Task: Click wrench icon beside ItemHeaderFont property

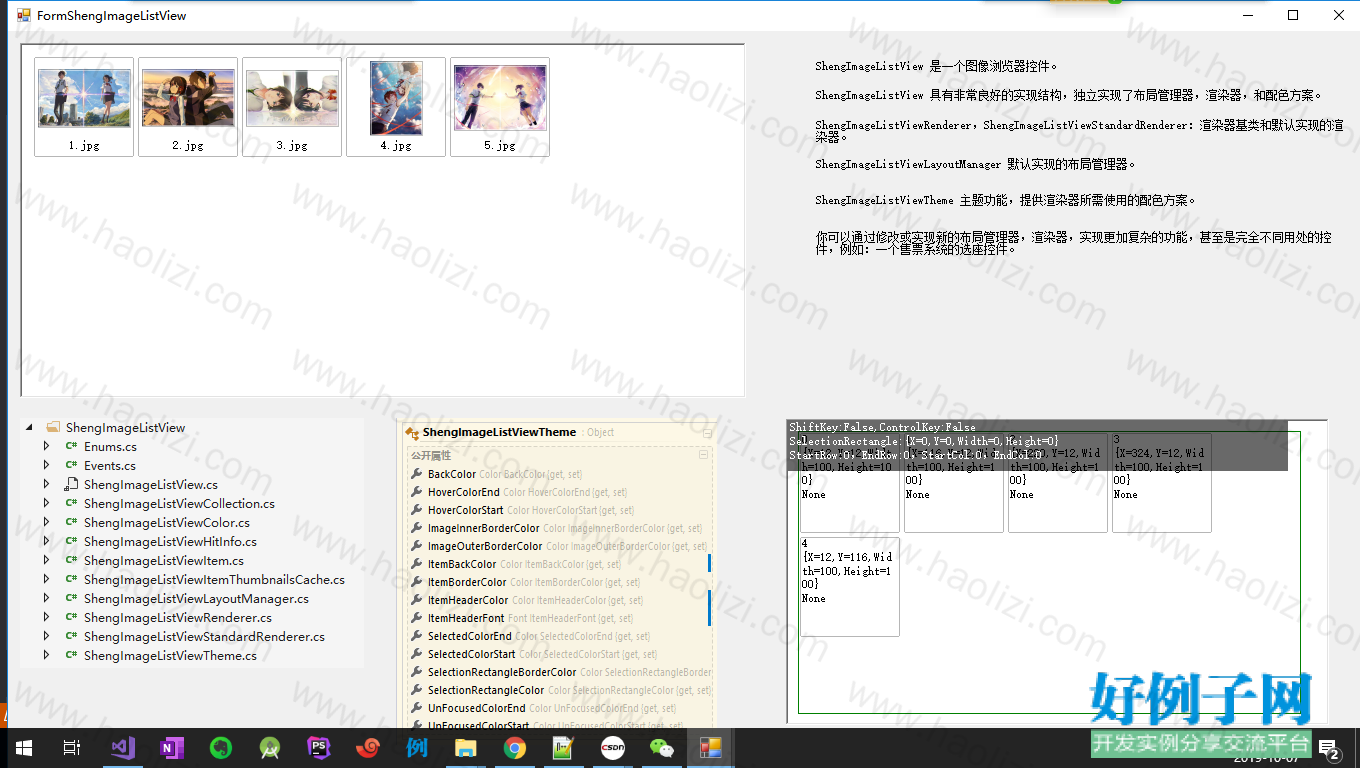Action: click(x=417, y=618)
